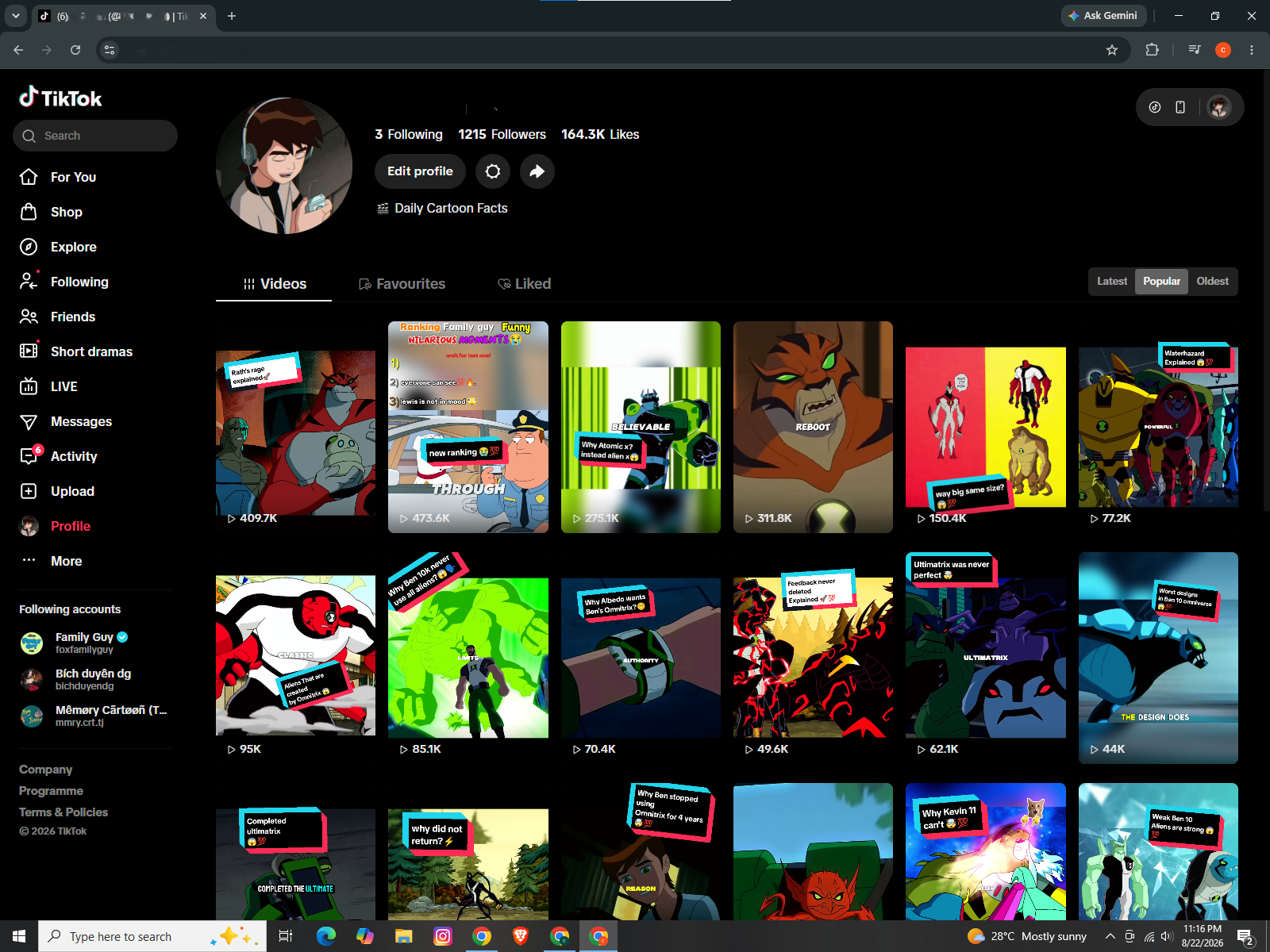Viewport: 1270px width, 952px height.
Task: Switch to the Favourites tab
Action: click(402, 284)
